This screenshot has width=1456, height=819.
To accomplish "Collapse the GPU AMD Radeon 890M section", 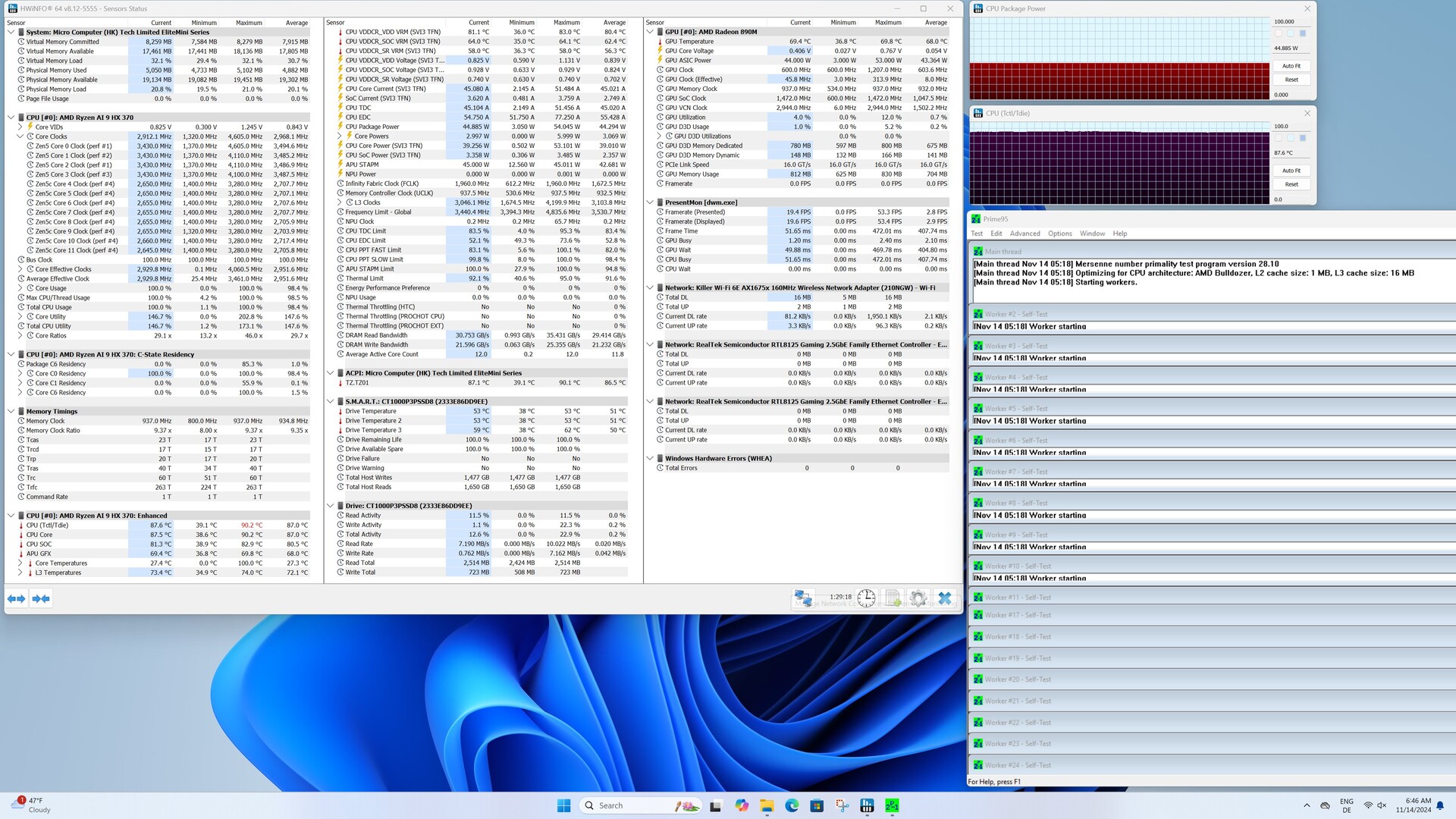I will (650, 32).
